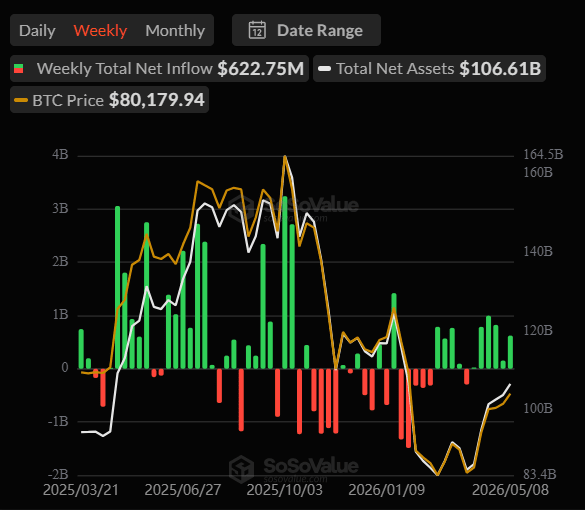Click the orange BTC Price legend swatch
585x510 pixels.
click(21, 100)
